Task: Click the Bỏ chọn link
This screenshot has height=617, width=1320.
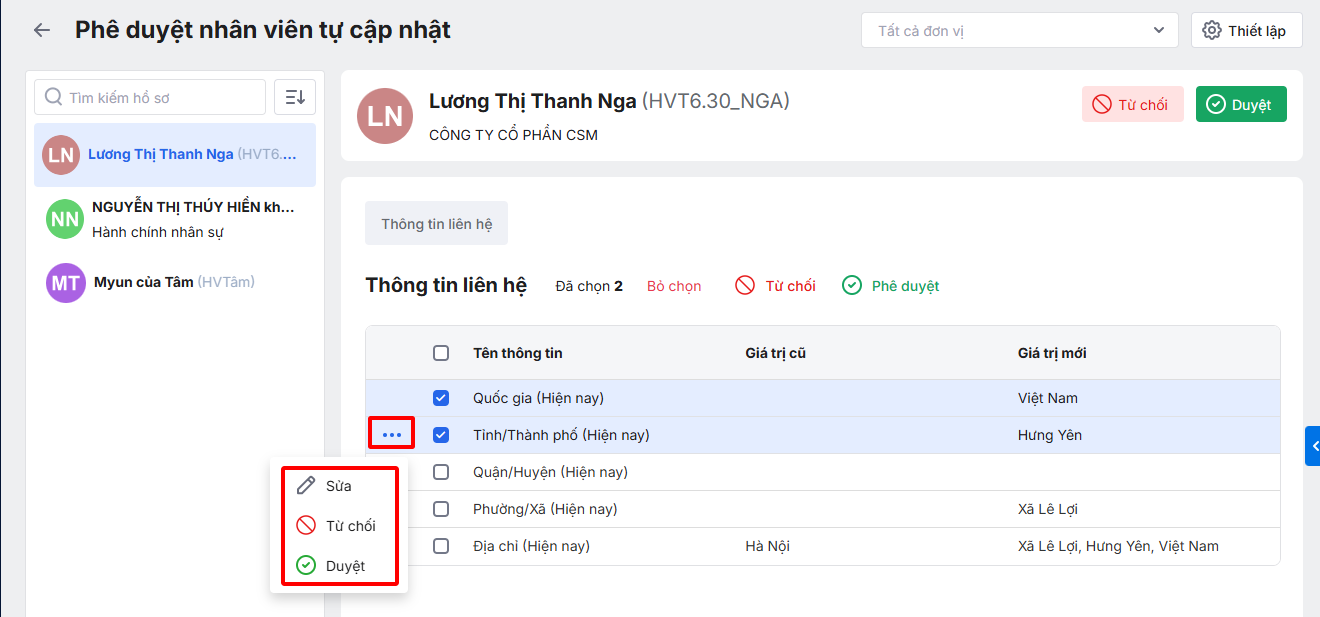Action: coord(674,286)
